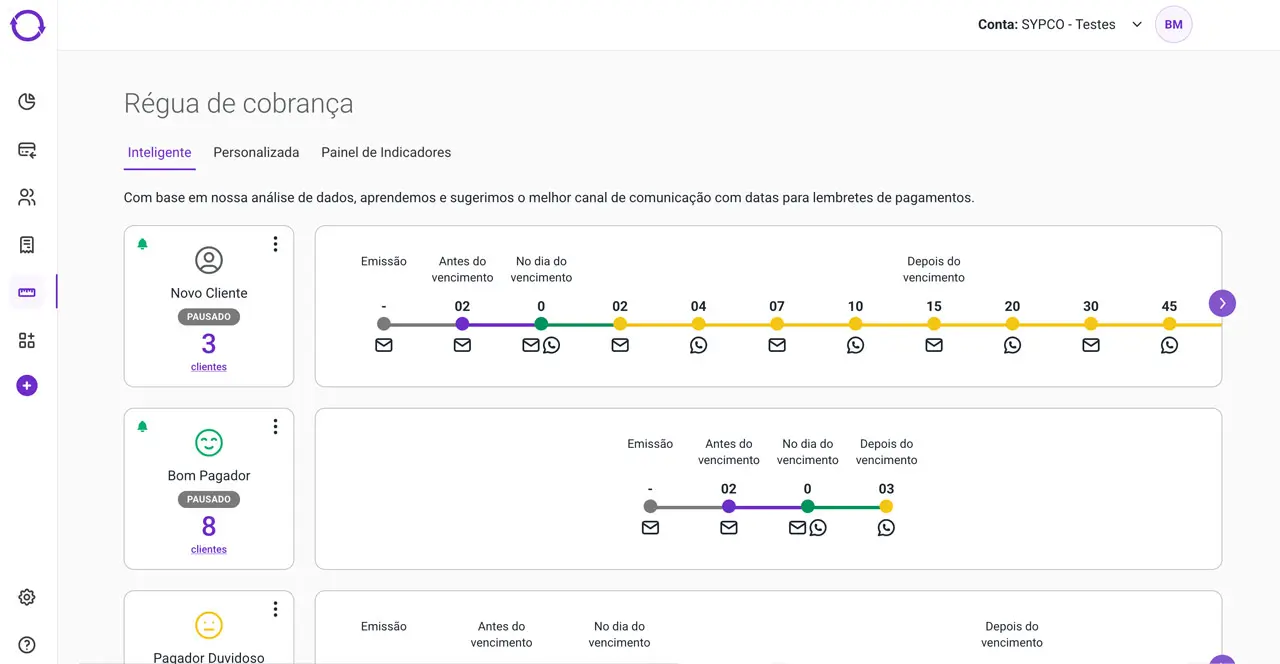The image size is (1280, 664).
Task: Open three-dot menu on Novo Cliente card
Action: coord(275,244)
